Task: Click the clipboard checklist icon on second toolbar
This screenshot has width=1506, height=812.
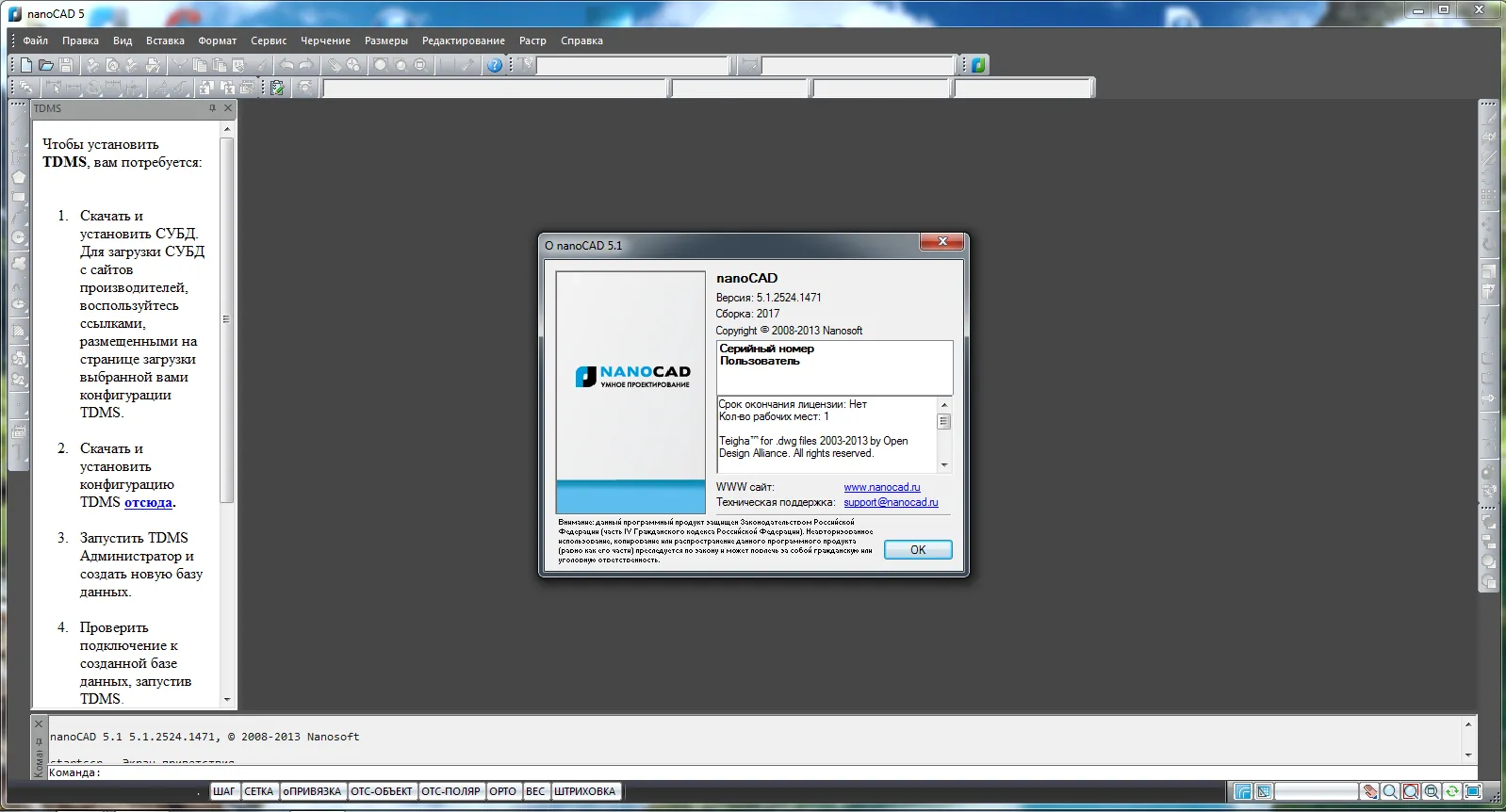Action: (278, 88)
